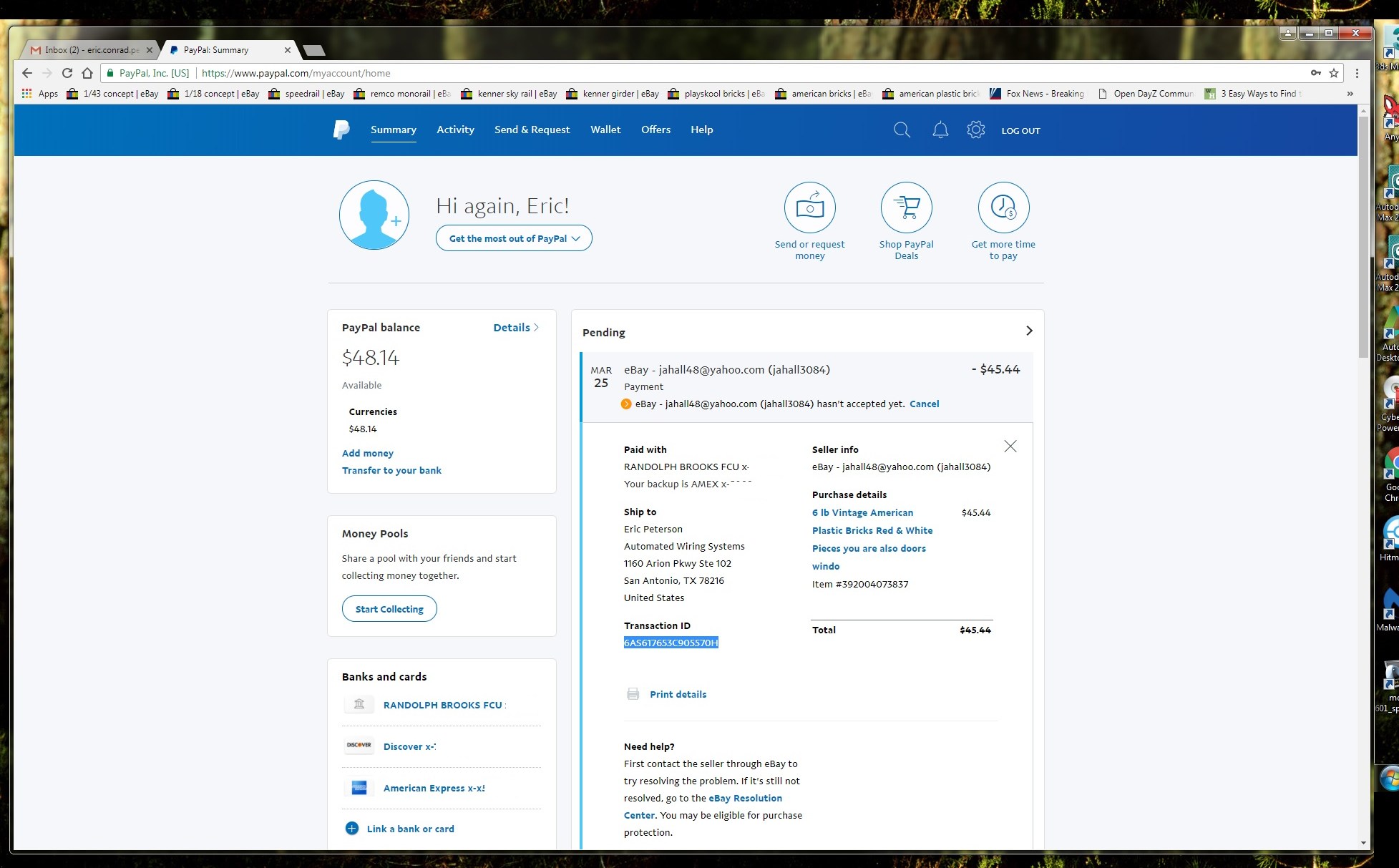Screen dimensions: 1399x868
Task: Click the PayPal logo icon
Action: 341,130
